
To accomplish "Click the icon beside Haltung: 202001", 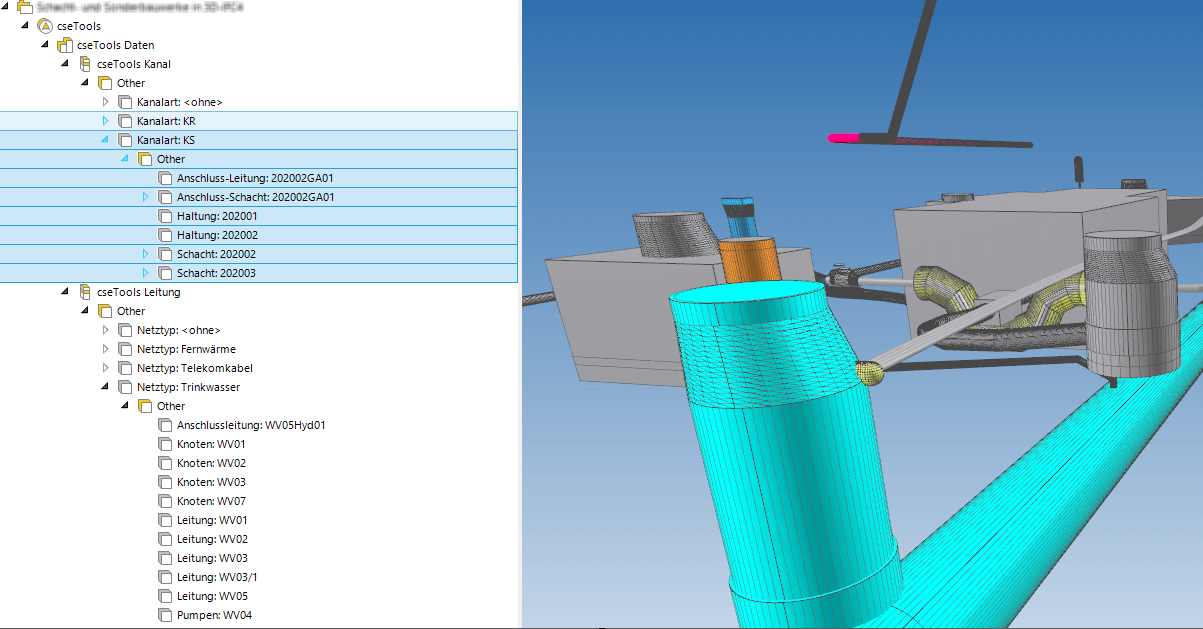I will [x=165, y=216].
